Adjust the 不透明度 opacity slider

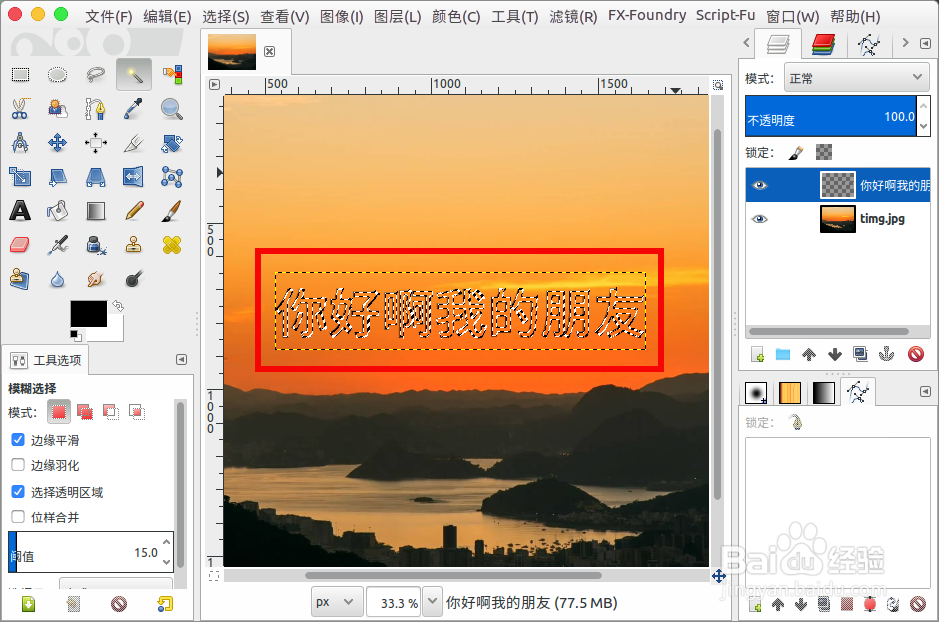click(831, 116)
